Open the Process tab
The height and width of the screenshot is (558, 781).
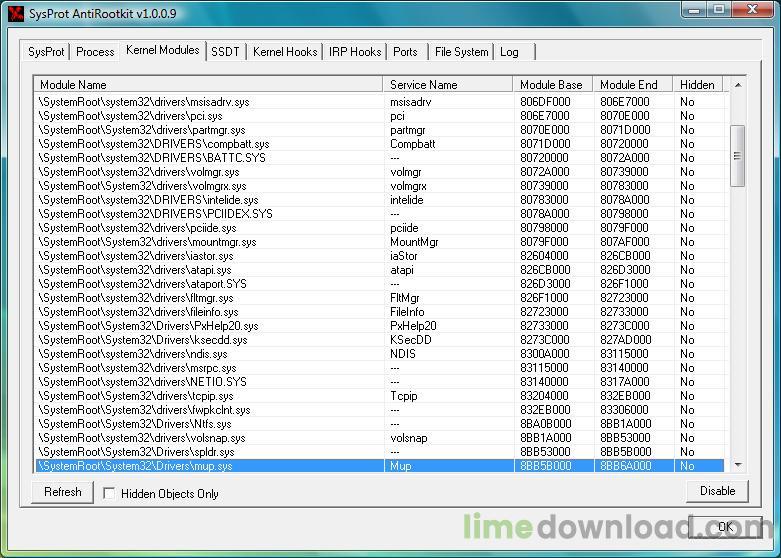[x=95, y=52]
